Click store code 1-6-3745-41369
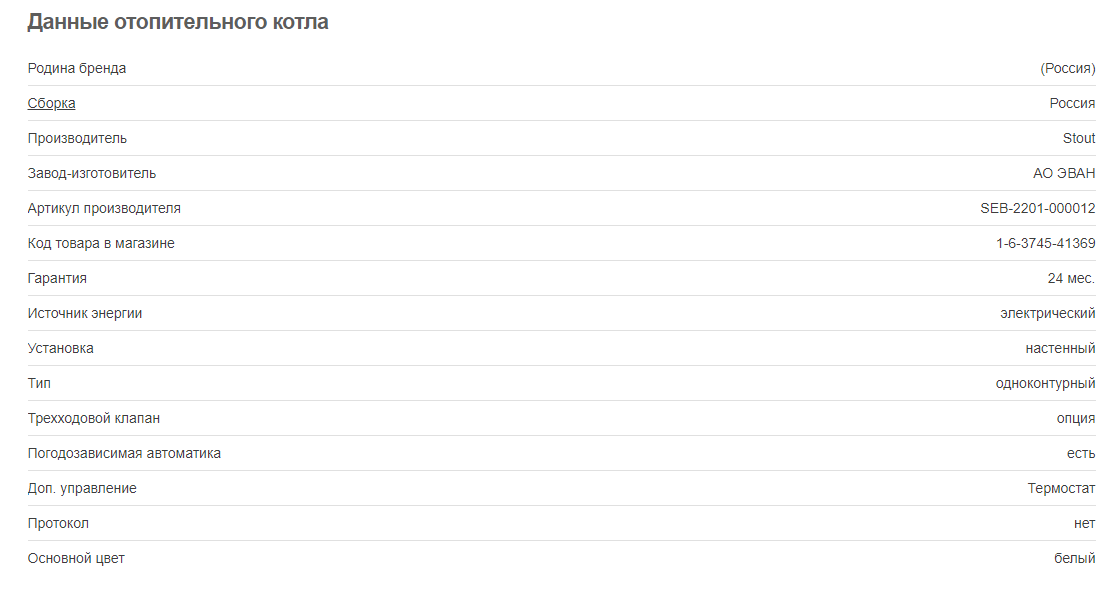Image resolution: width=1114 pixels, height=589 pixels. click(x=1045, y=243)
